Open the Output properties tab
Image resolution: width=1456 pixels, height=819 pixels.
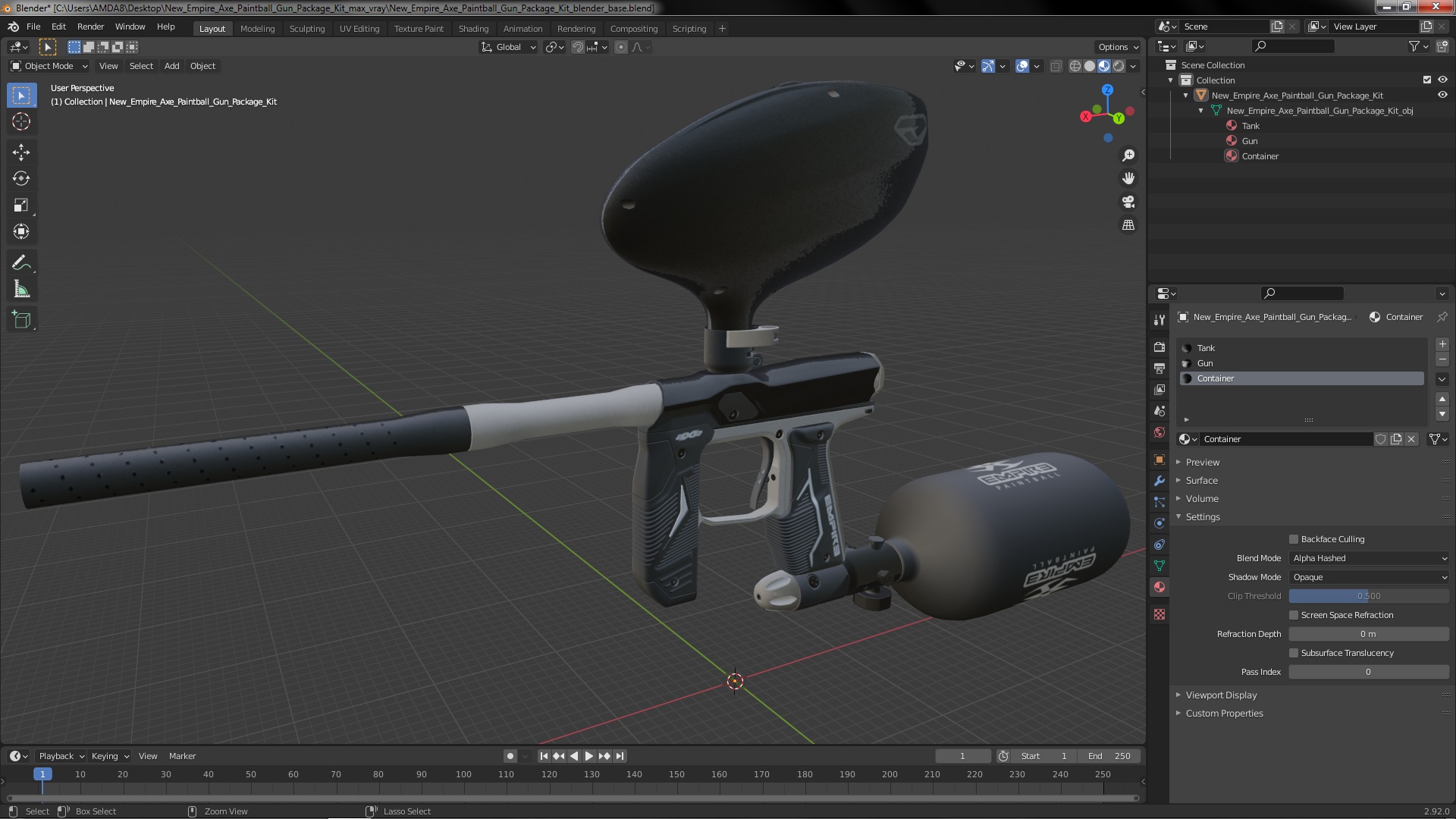click(1159, 368)
